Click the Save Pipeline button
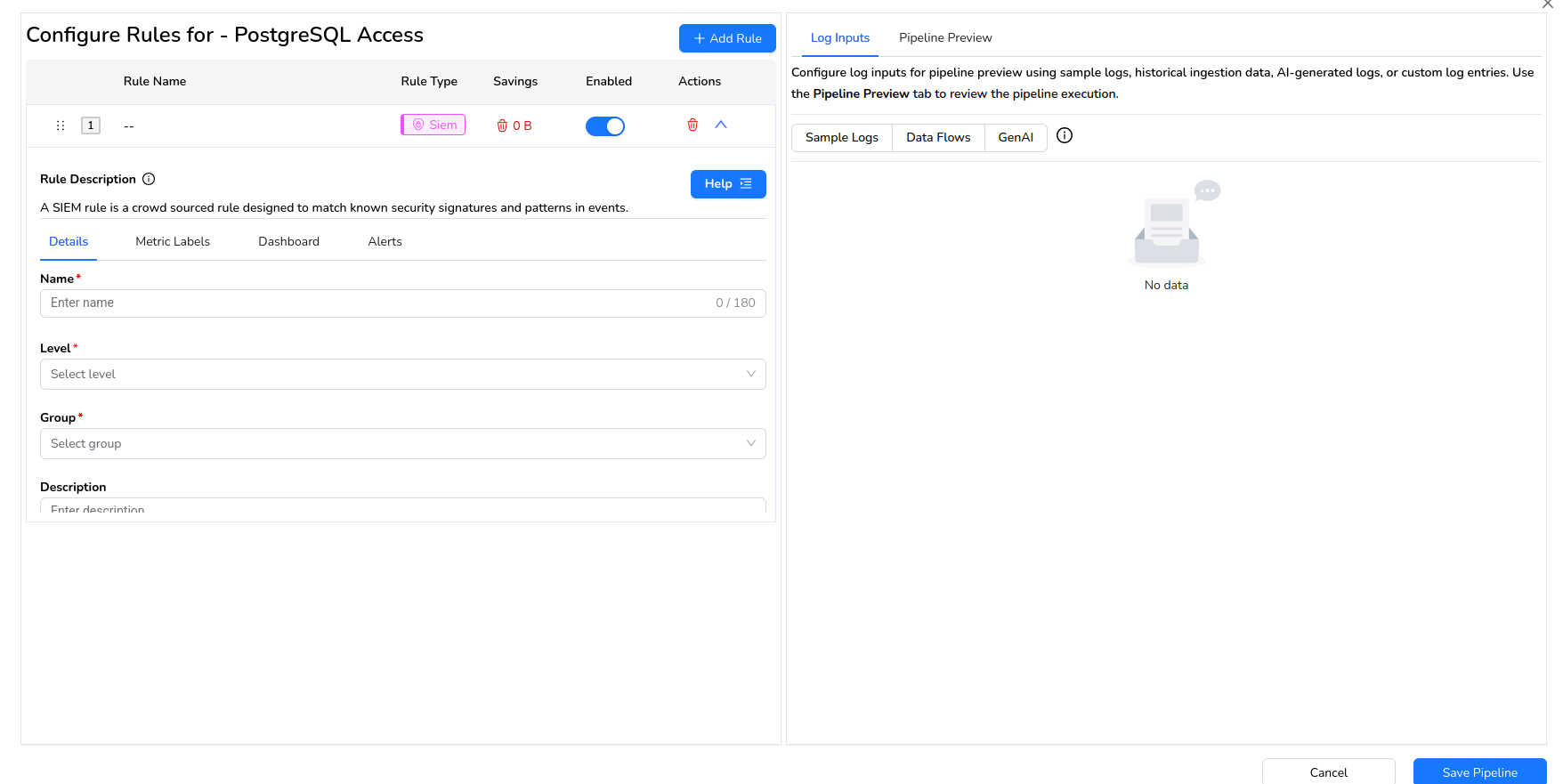Viewport: 1563px width, 784px height. [1479, 772]
